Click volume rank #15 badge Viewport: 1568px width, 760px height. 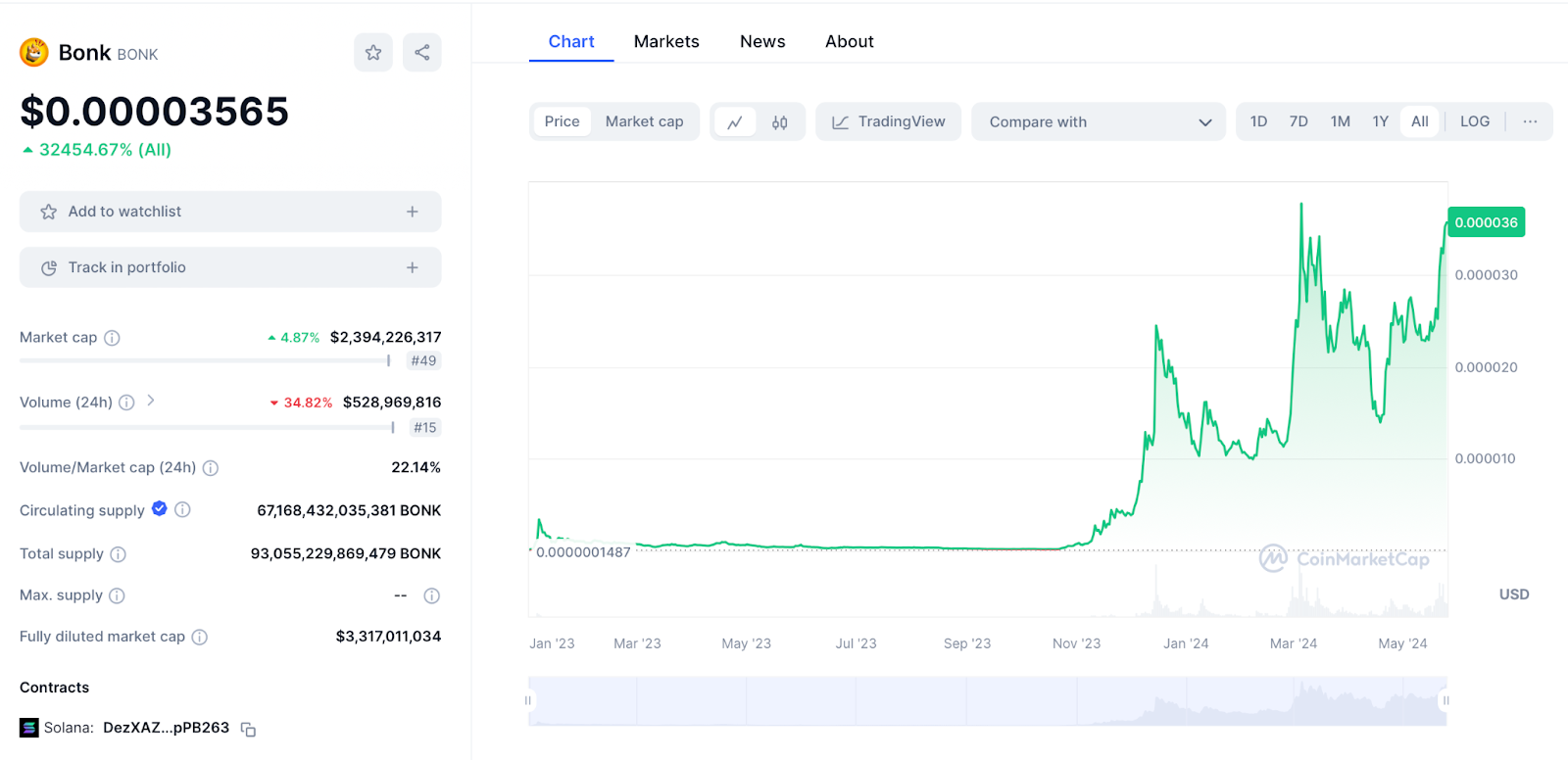click(425, 428)
